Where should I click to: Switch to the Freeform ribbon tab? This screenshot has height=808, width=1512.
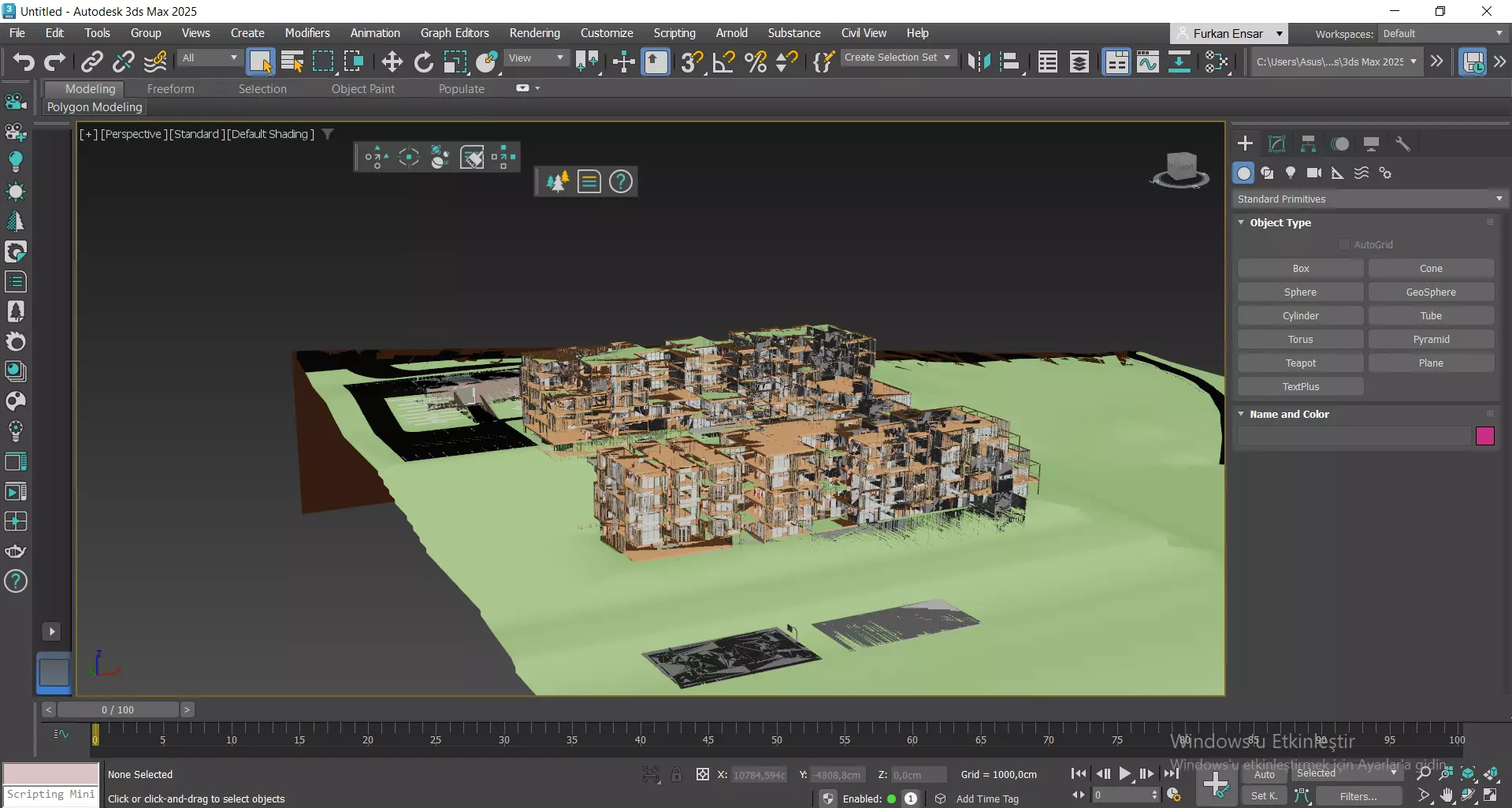[x=170, y=89]
